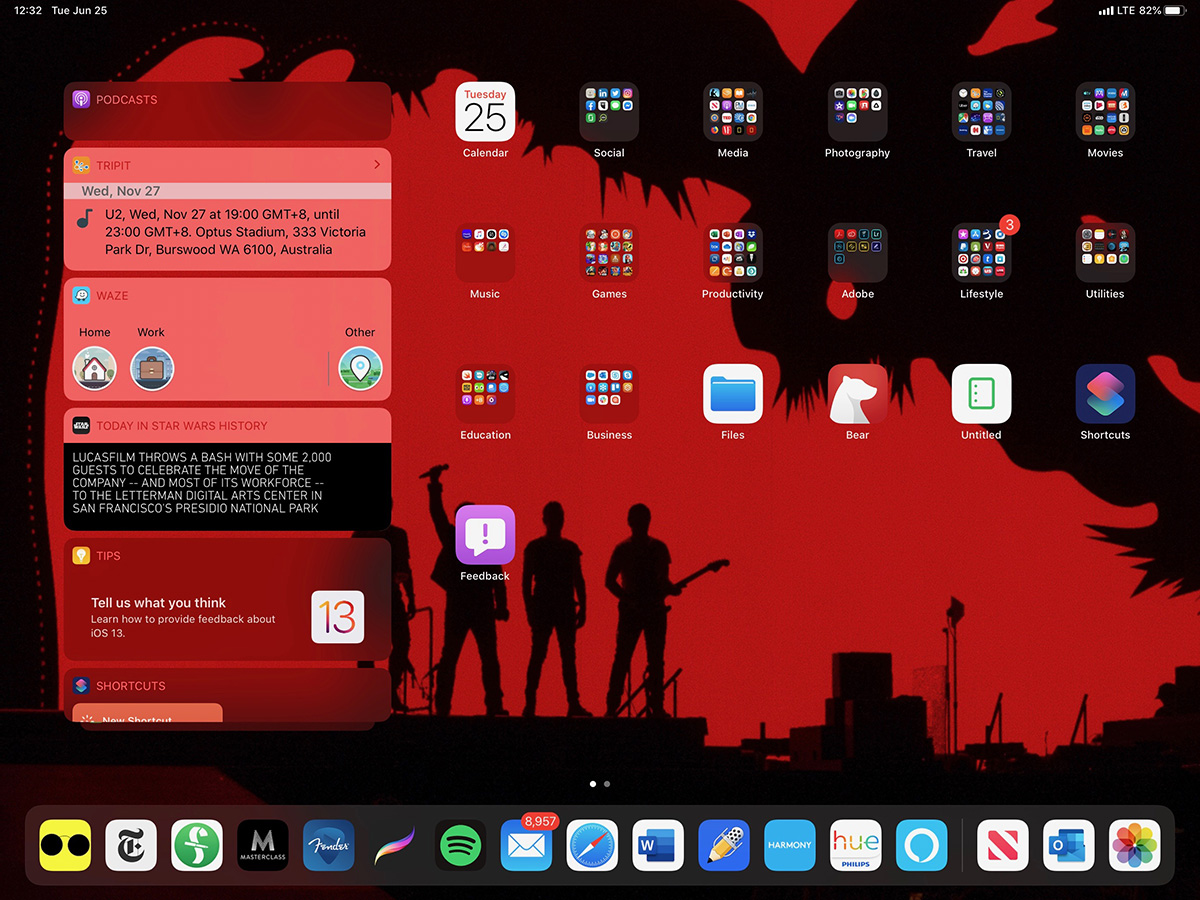Viewport: 1200px width, 900px height.
Task: Open Philips Hue in dock
Action: click(856, 846)
